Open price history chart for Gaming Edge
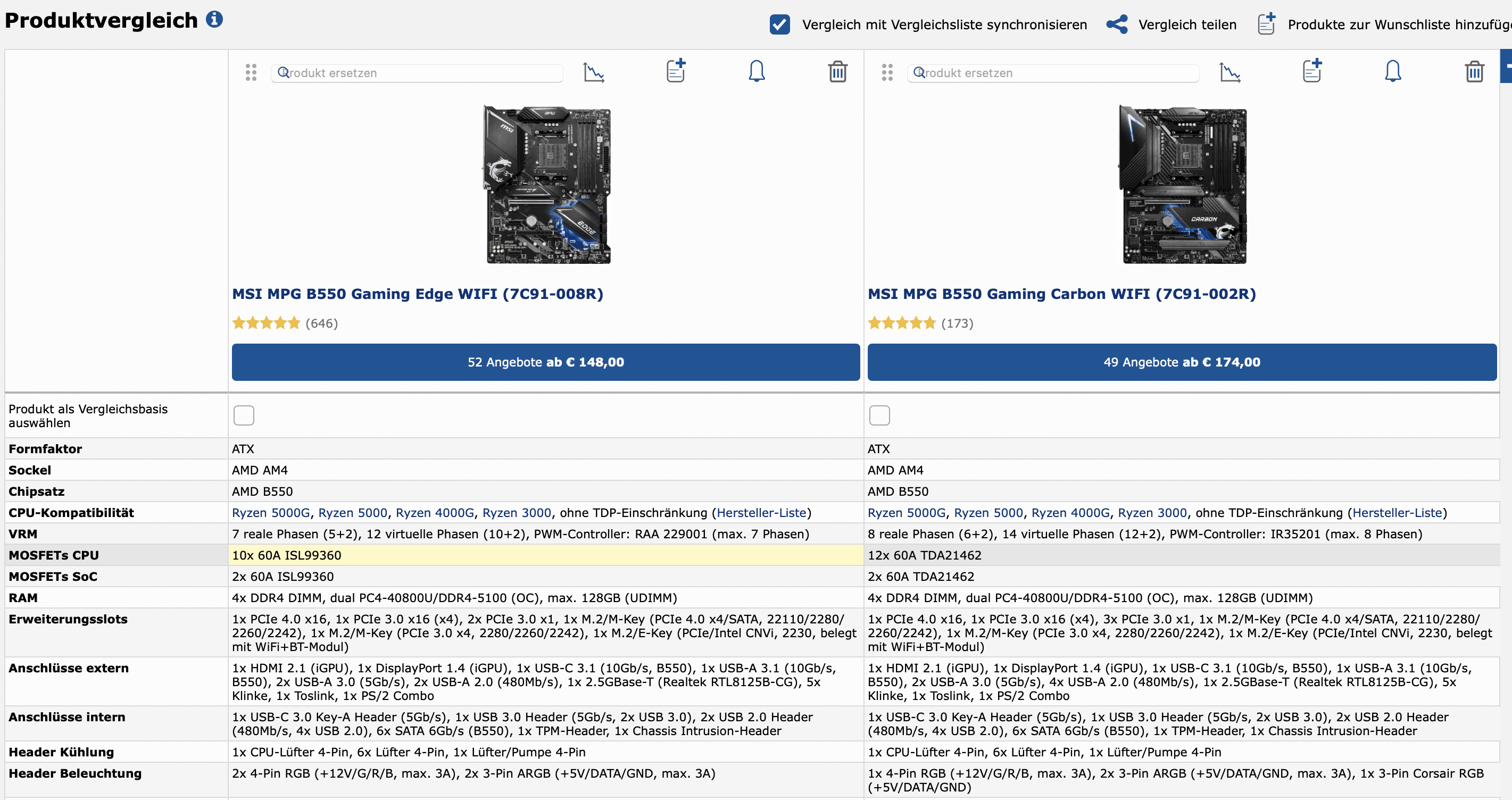 [x=593, y=72]
